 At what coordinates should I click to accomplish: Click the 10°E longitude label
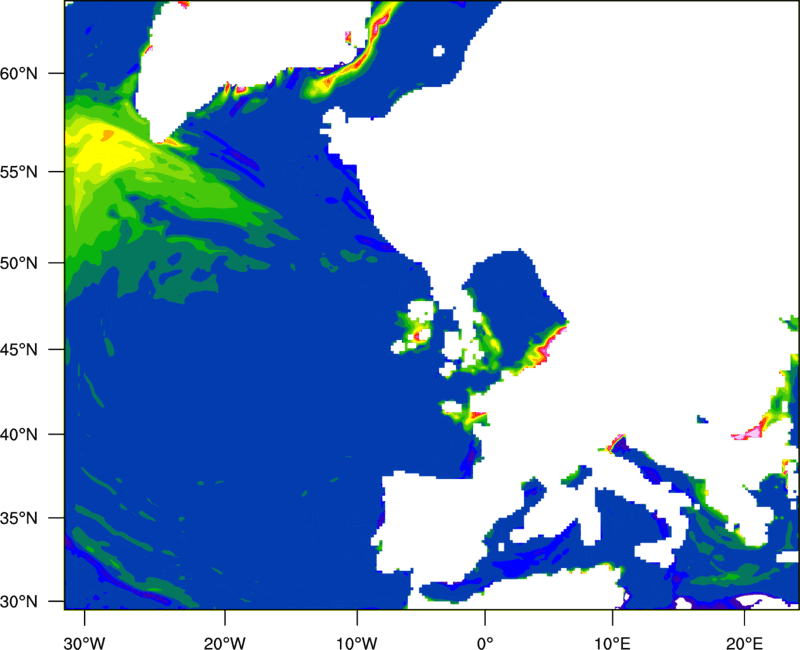[x=612, y=643]
